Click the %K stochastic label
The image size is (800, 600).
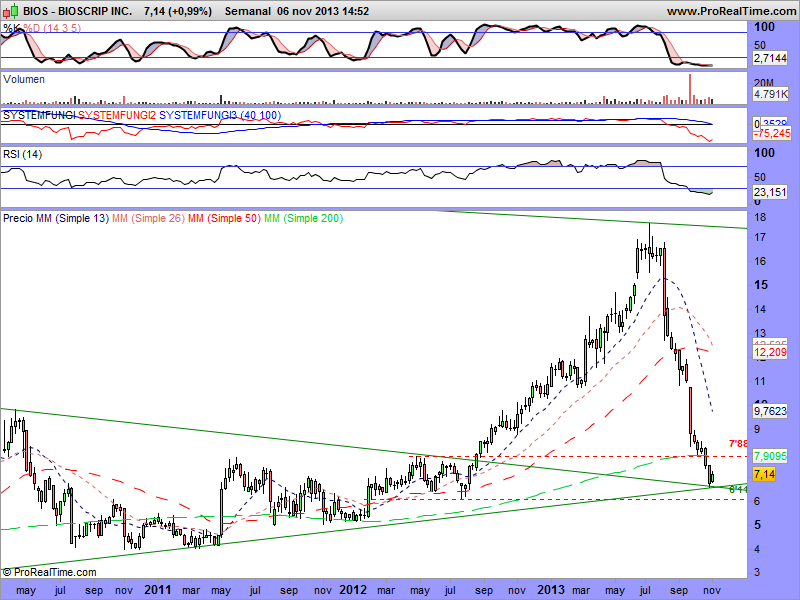(x=12, y=28)
